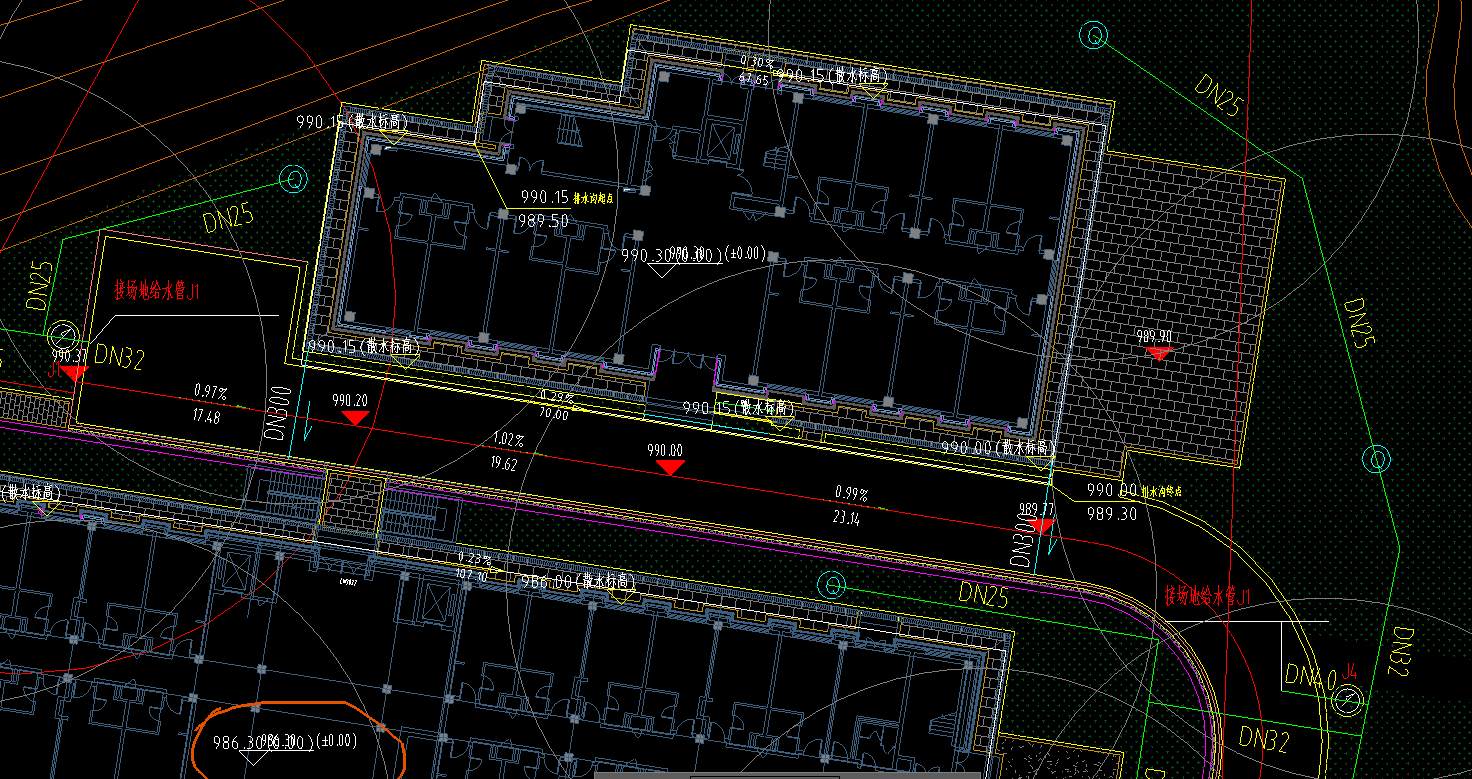Click the 23.14 distance value

pyautogui.click(x=846, y=518)
